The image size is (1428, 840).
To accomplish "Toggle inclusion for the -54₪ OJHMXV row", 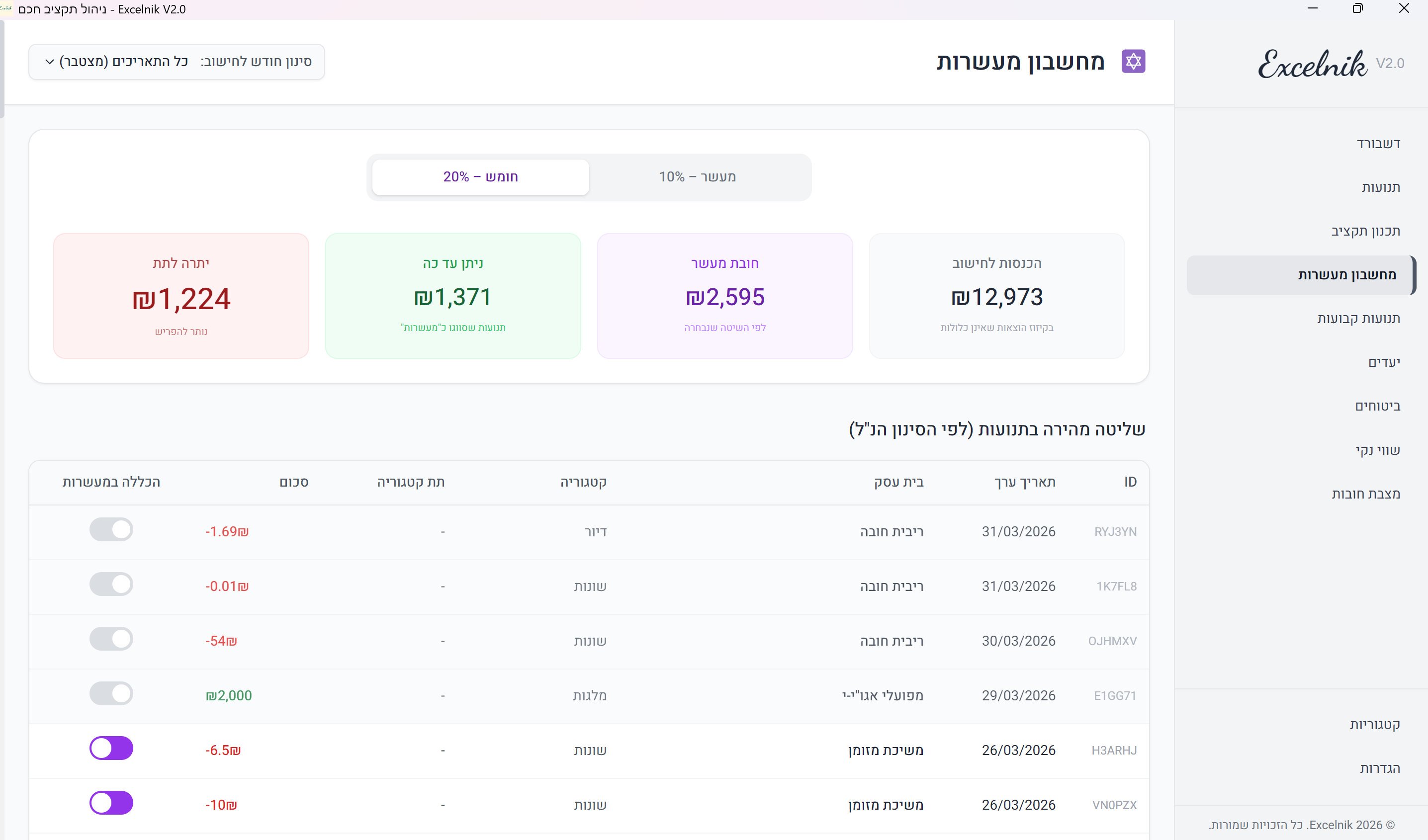I will pos(111,639).
